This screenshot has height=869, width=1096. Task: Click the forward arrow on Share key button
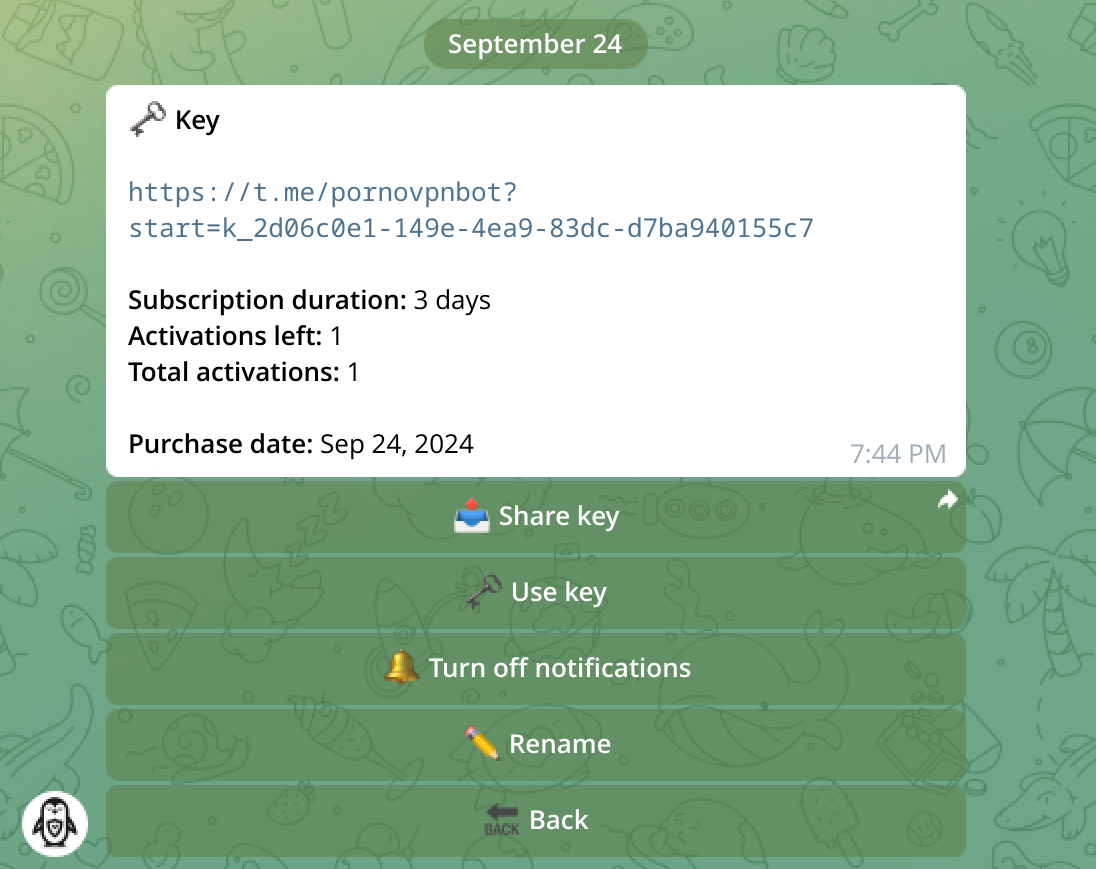pos(947,500)
